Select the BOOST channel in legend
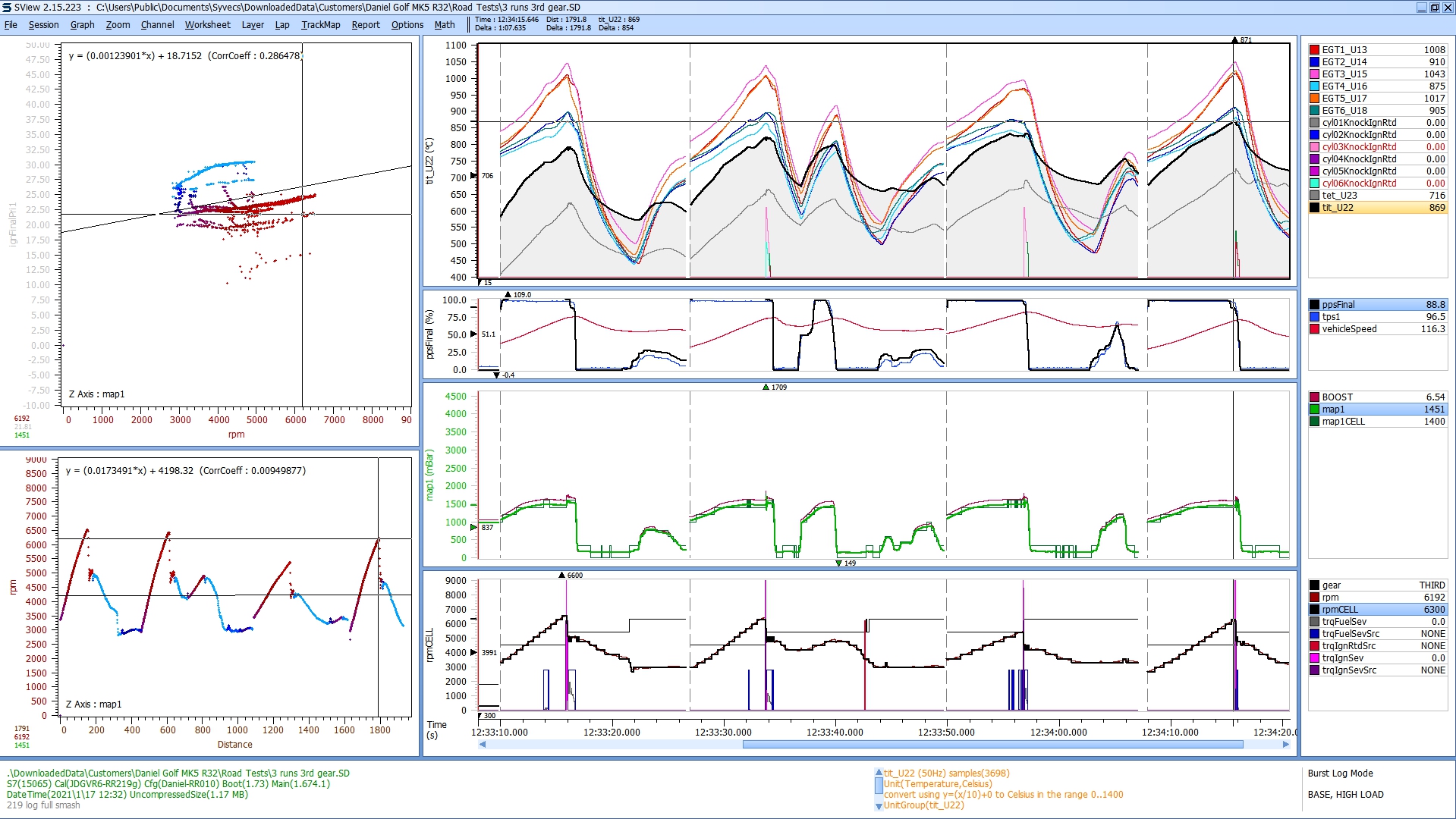 tap(1378, 397)
